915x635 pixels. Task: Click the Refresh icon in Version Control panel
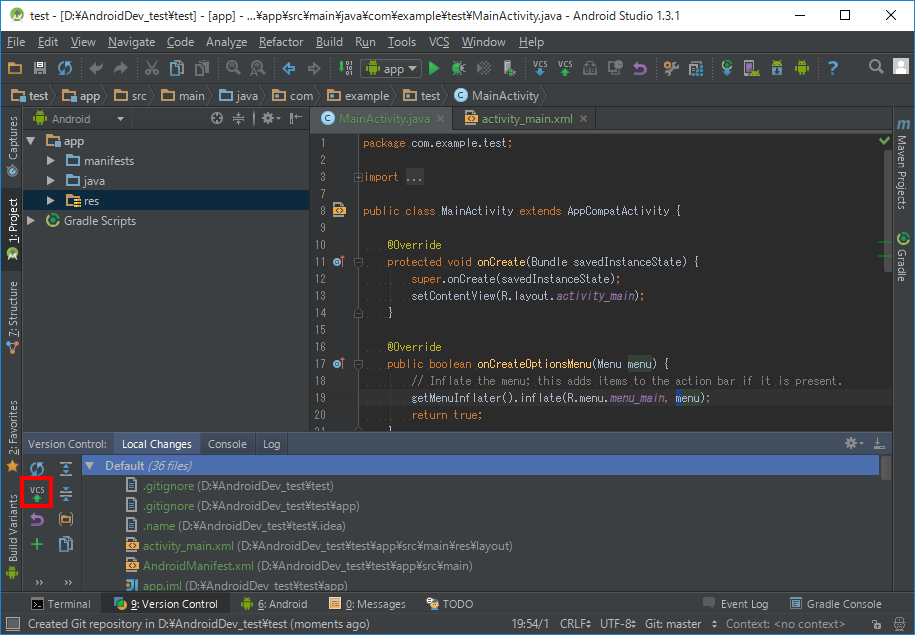(37, 468)
